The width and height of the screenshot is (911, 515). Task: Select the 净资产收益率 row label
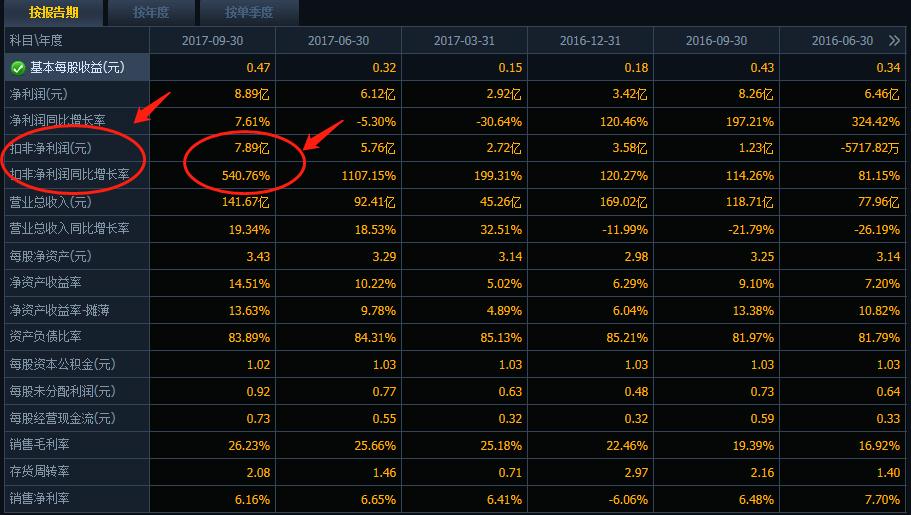click(x=45, y=282)
